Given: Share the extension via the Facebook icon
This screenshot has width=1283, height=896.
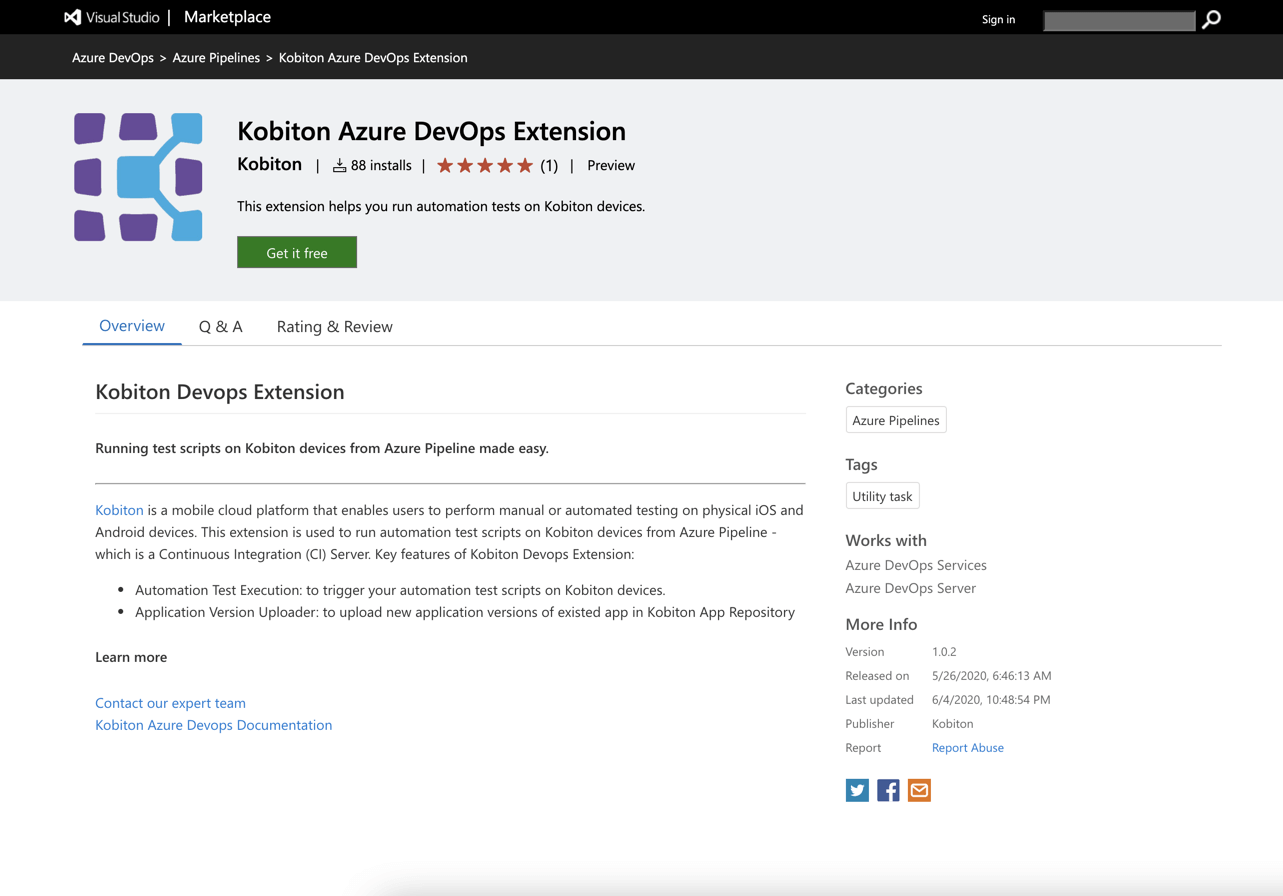Looking at the screenshot, I should tap(888, 790).
